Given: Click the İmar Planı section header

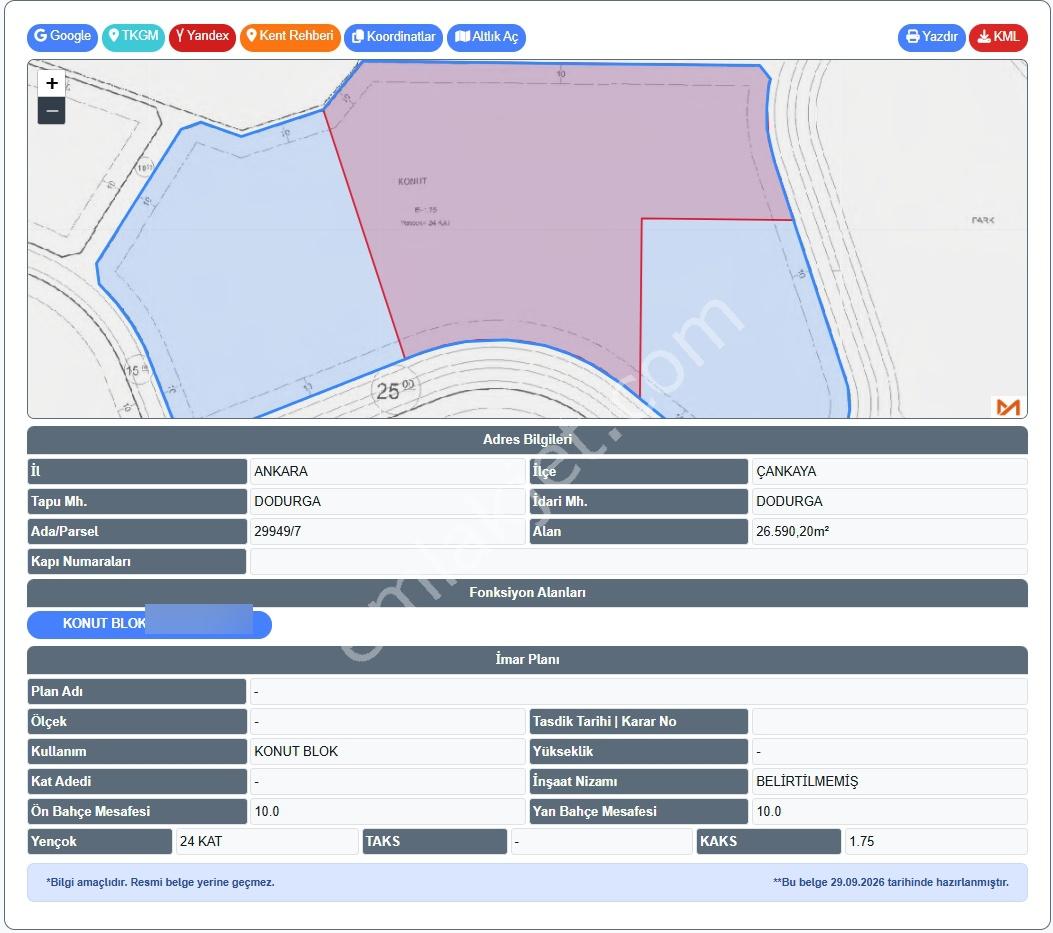Looking at the screenshot, I should click(x=527, y=660).
